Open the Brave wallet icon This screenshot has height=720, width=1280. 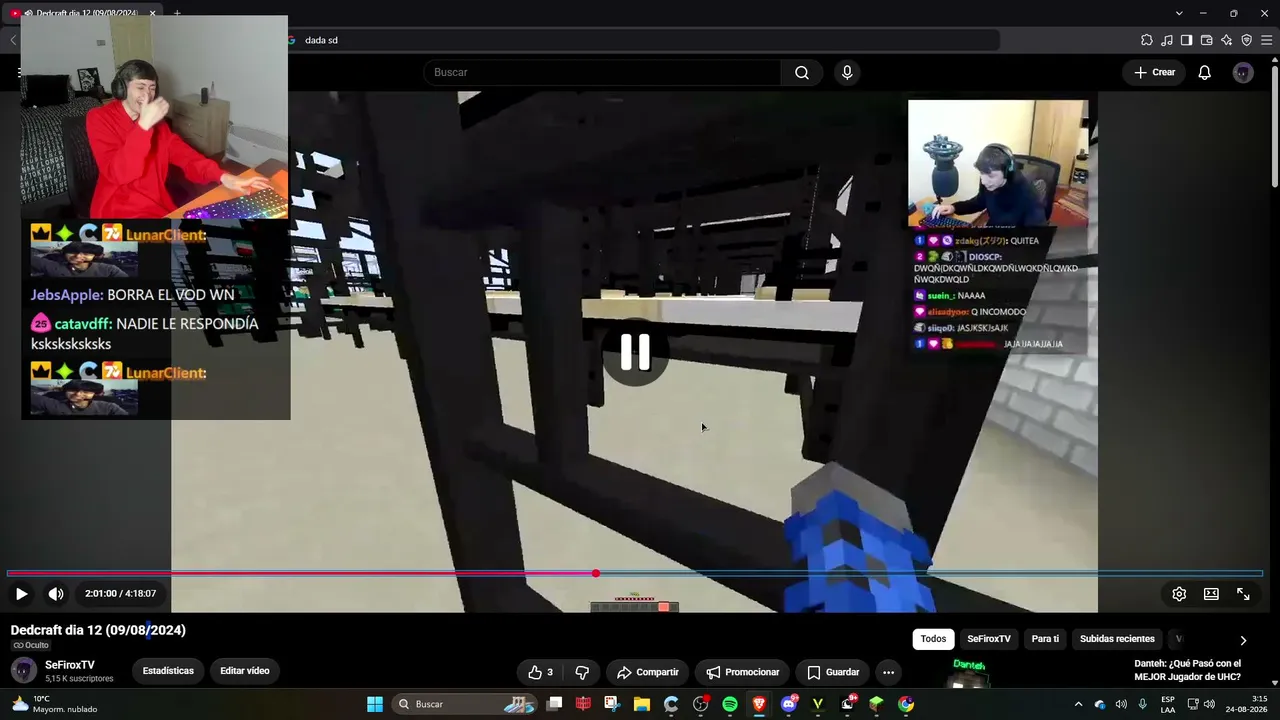pos(1206,40)
